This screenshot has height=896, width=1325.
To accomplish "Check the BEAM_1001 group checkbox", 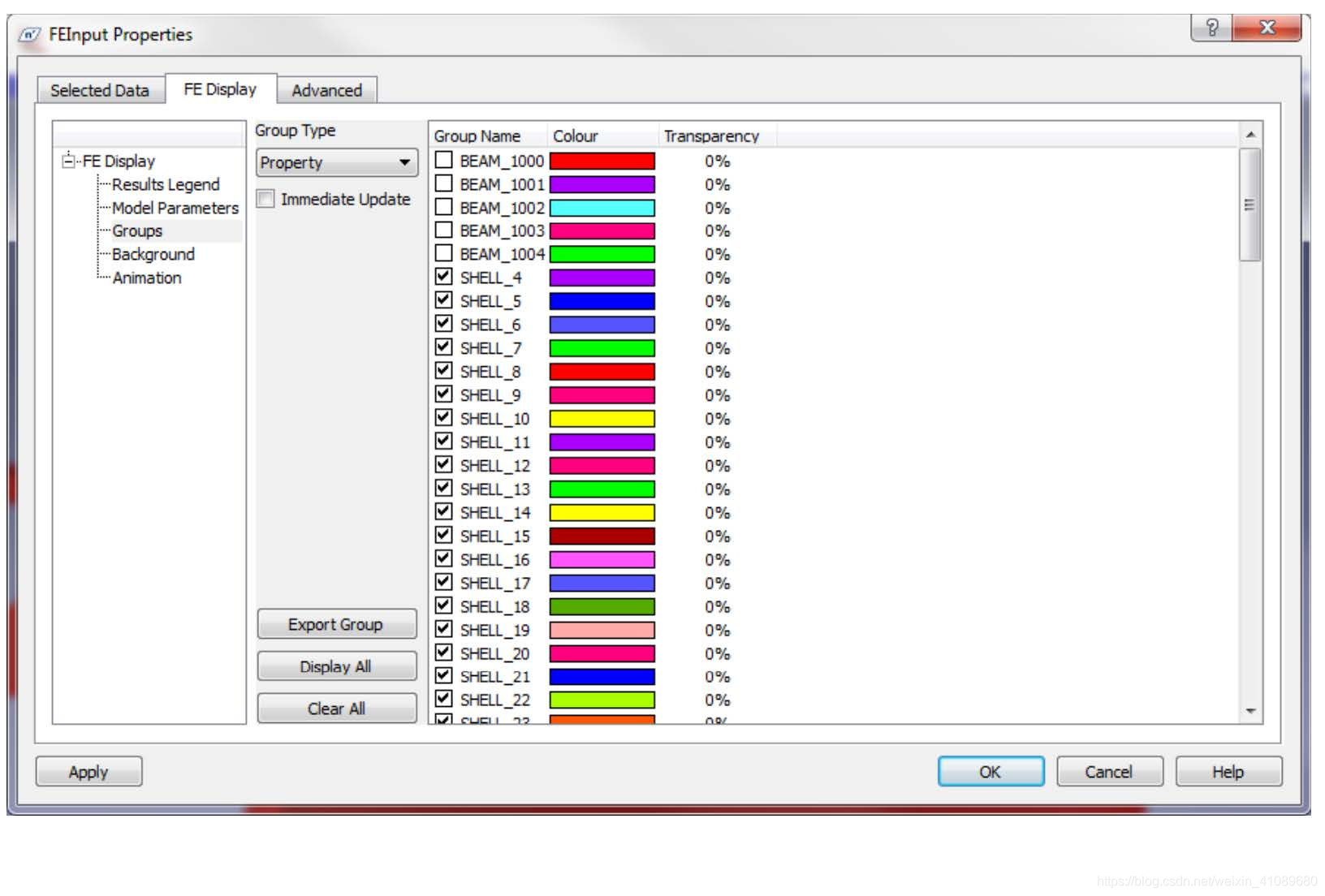I will pos(443,183).
